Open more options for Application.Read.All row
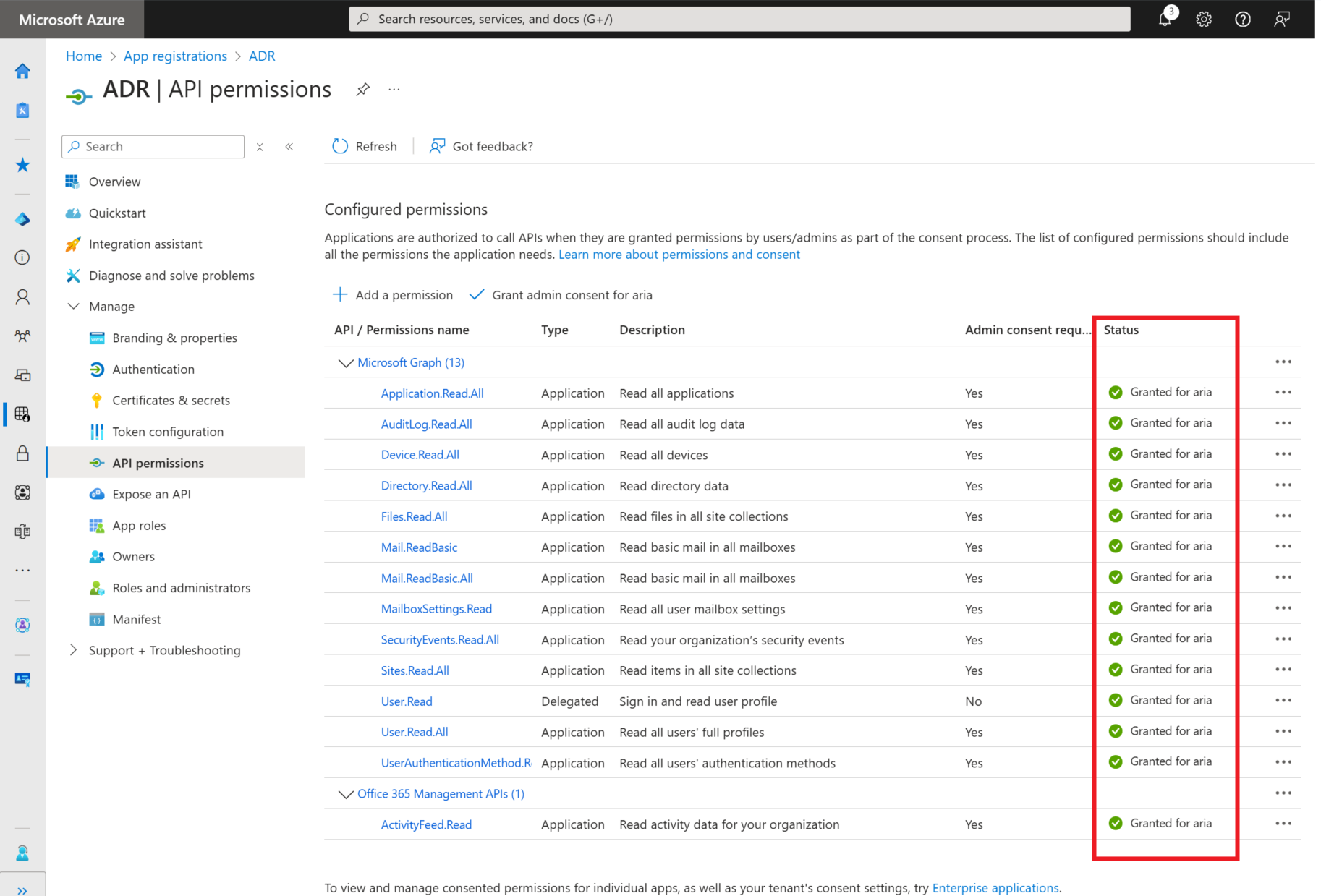The width and height of the screenshot is (1321, 896). [x=1283, y=392]
